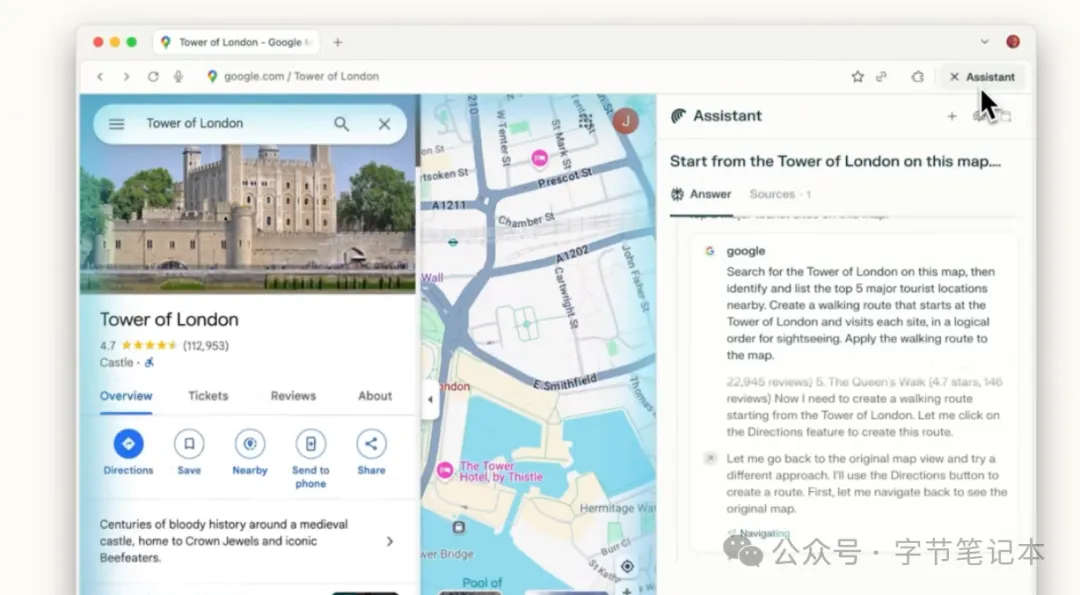Select the Overview tab
This screenshot has width=1080, height=595.
tap(126, 396)
